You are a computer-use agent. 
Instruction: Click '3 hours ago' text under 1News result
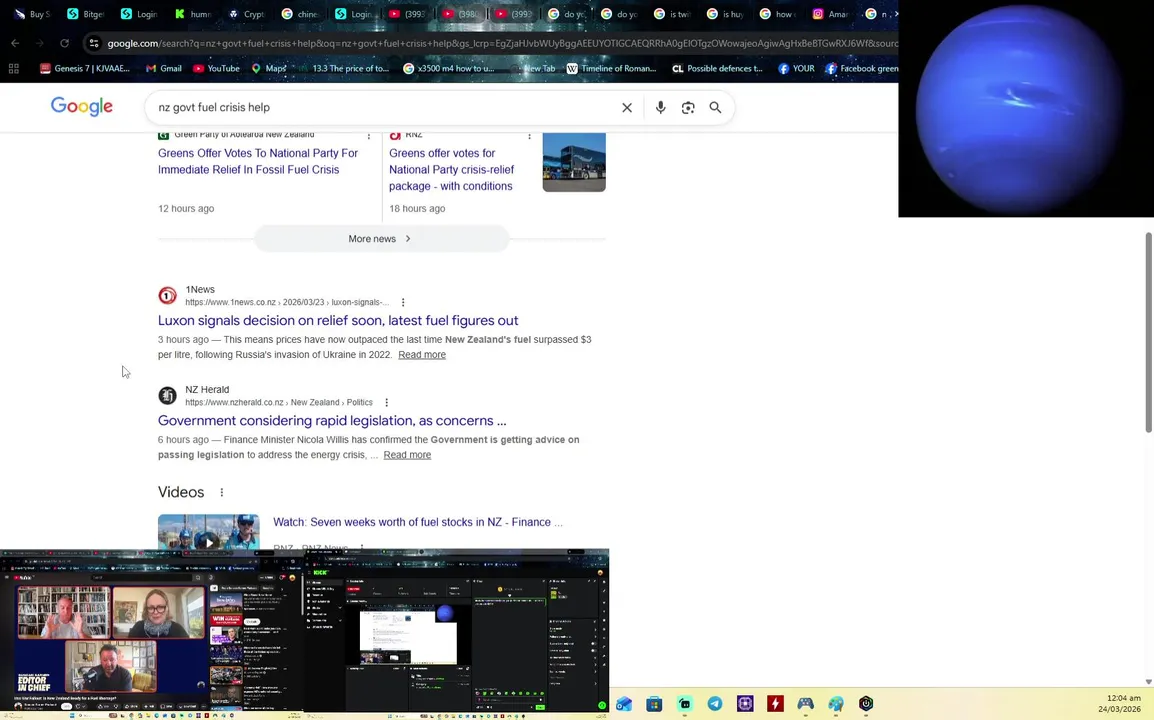[x=183, y=339]
